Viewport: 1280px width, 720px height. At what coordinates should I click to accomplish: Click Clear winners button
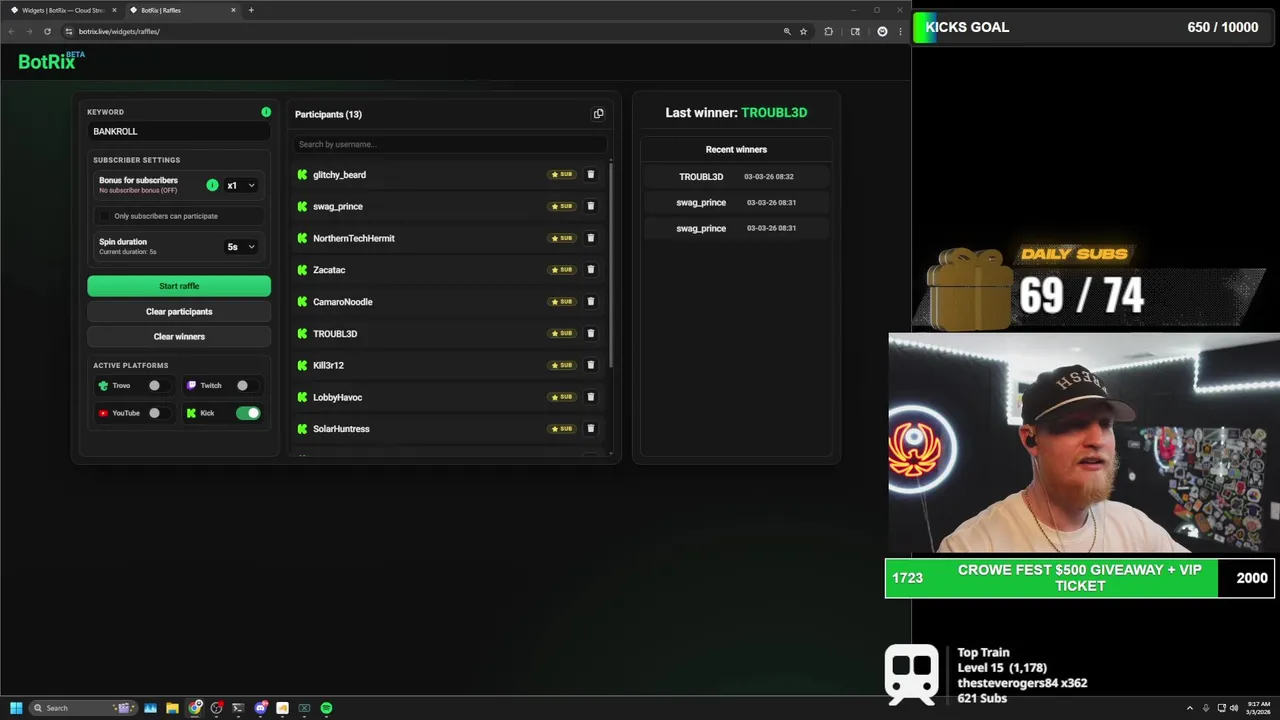click(179, 336)
